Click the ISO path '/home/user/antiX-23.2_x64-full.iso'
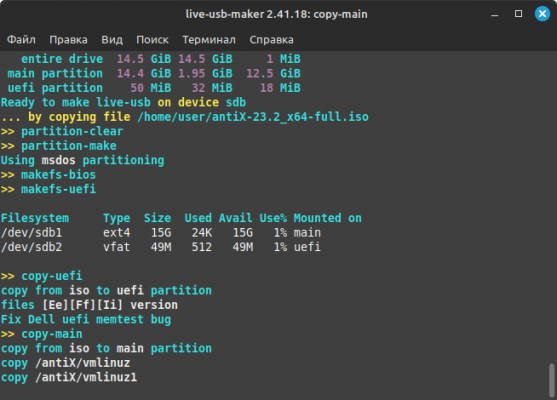This screenshot has width=557, height=400. [x=253, y=117]
